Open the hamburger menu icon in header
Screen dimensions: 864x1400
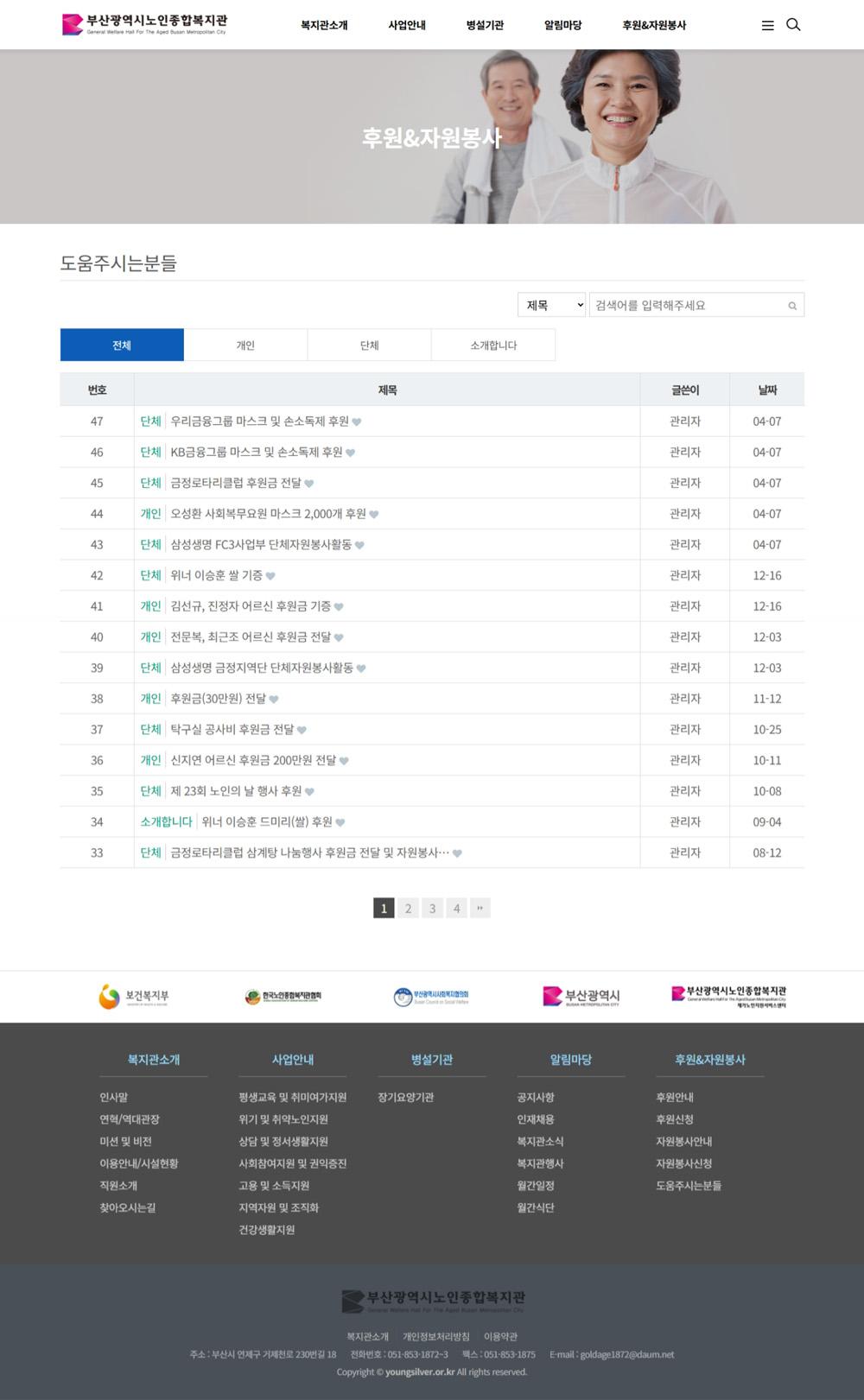(x=767, y=26)
